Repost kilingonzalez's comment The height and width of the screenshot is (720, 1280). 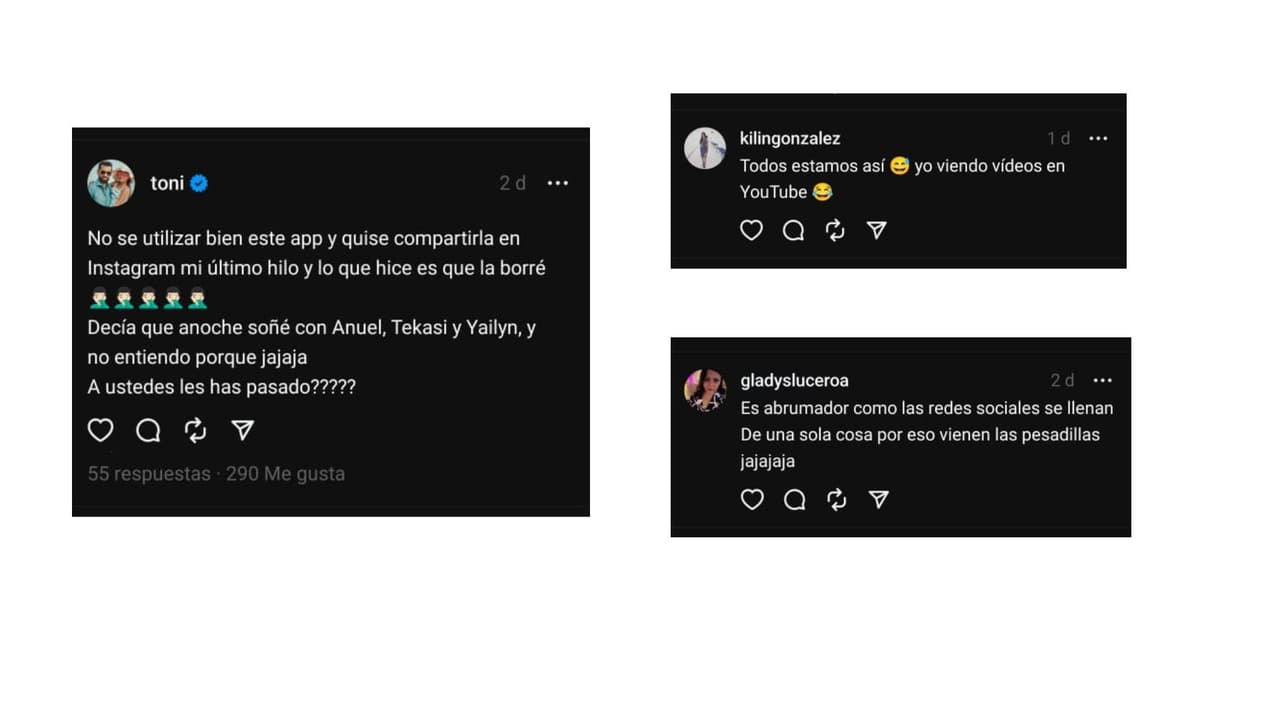click(x=835, y=230)
